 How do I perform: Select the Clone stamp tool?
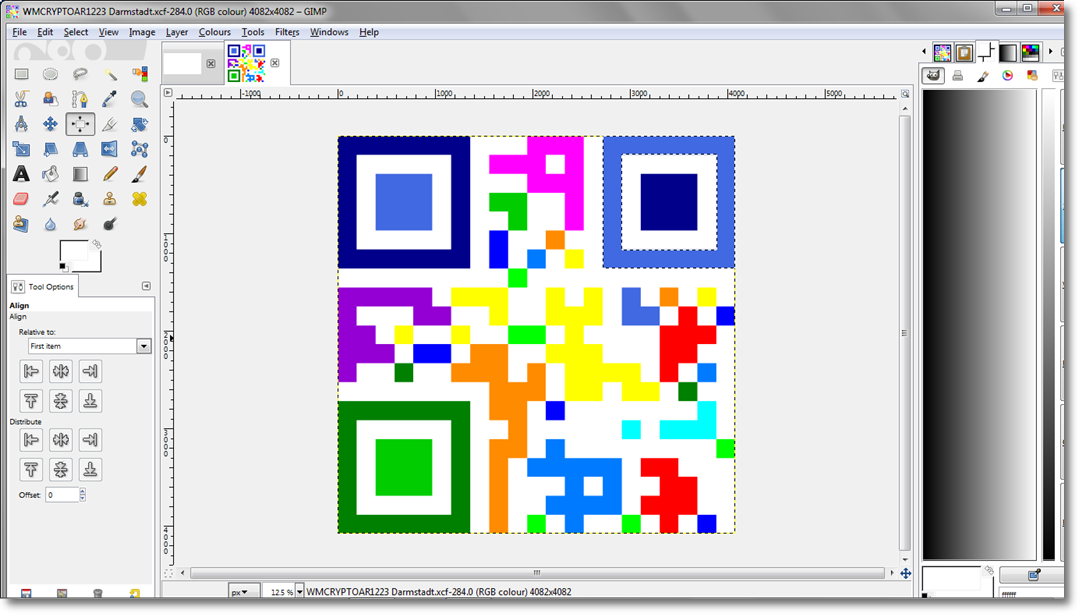point(110,199)
